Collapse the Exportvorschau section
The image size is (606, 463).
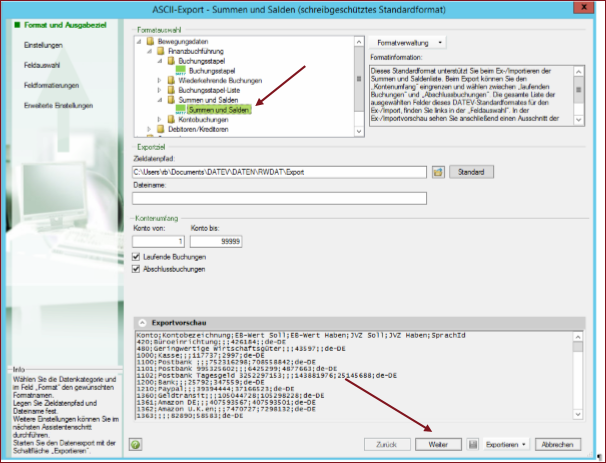140,324
